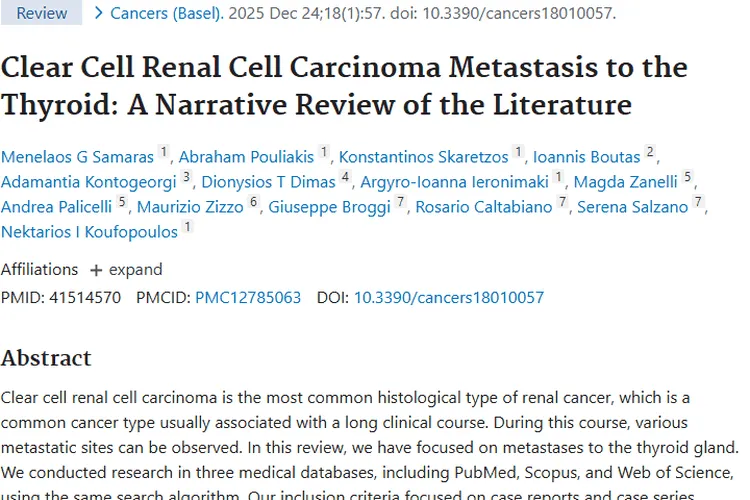
Task: Click the Review article type badge
Action: pyautogui.click(x=42, y=14)
